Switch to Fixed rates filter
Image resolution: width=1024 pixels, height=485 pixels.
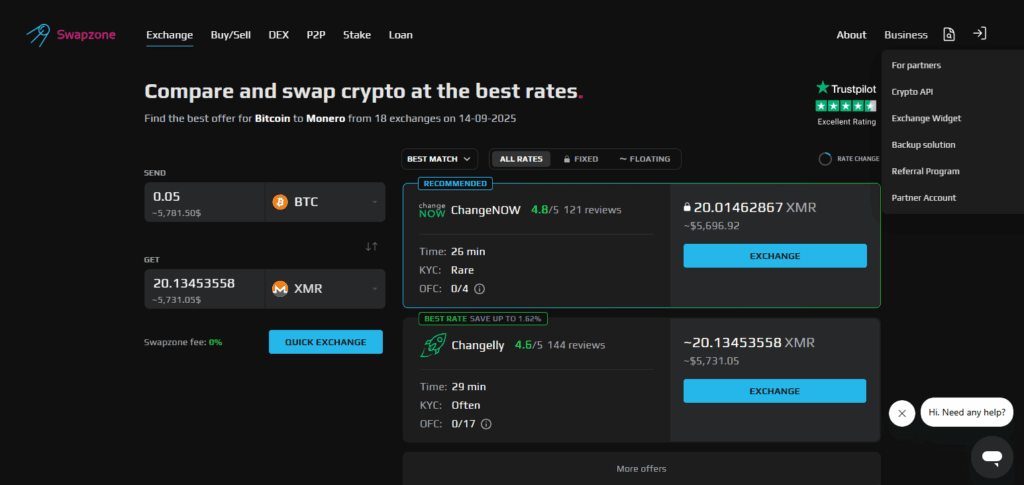click(581, 159)
